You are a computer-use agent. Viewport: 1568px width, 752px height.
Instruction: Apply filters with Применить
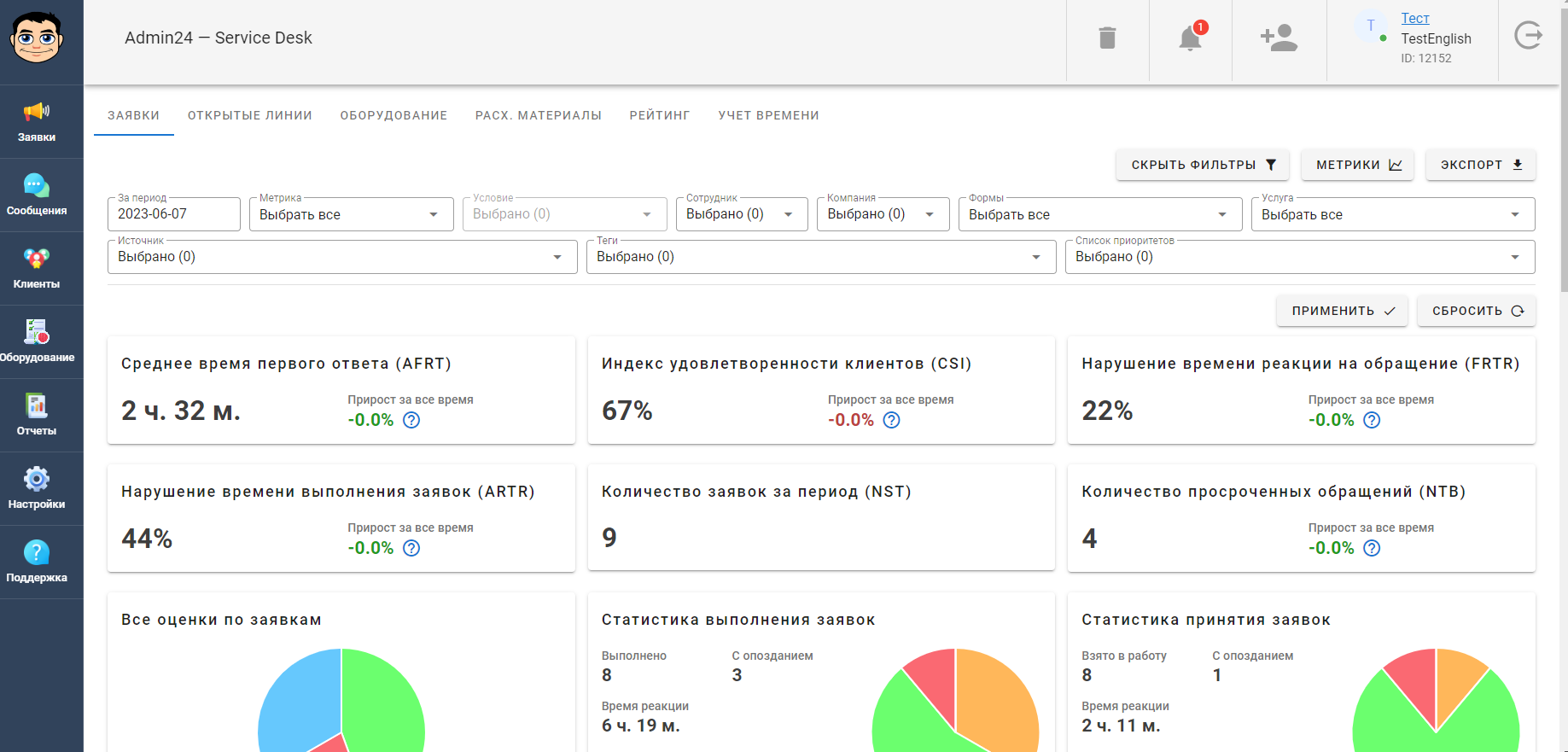[x=1343, y=311]
